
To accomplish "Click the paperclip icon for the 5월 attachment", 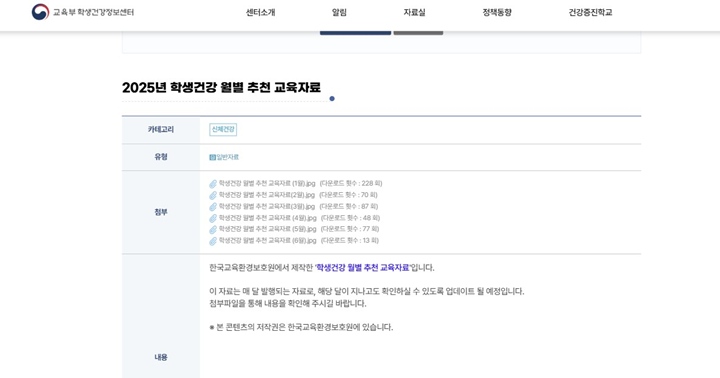I will pos(213,229).
